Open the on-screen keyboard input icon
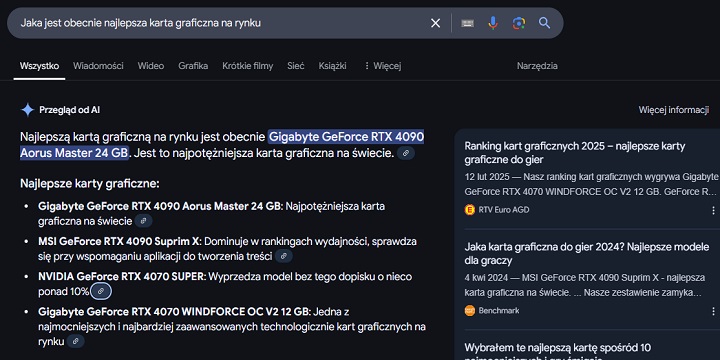Image resolution: width=720 pixels, height=360 pixels. click(467, 23)
